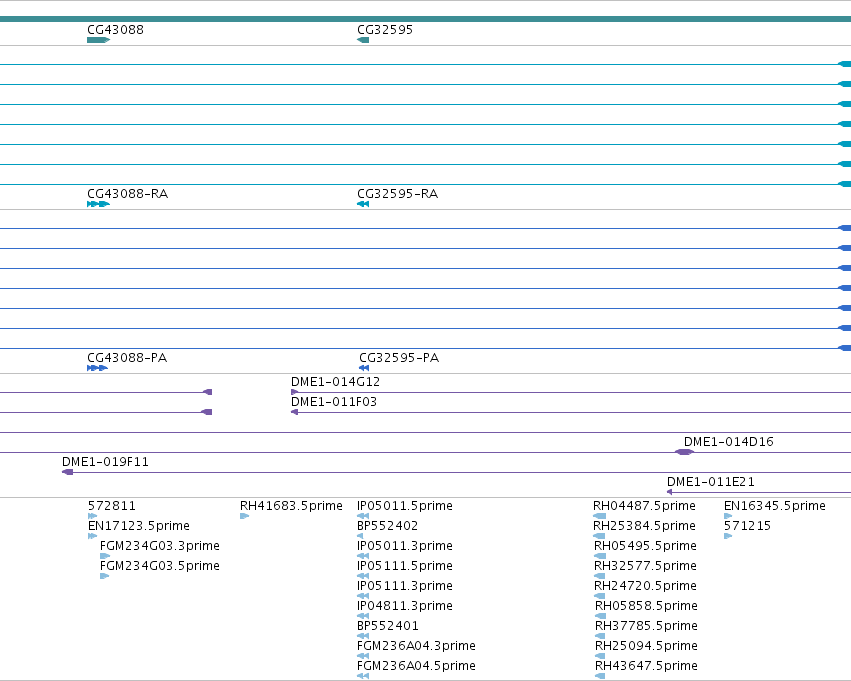Click the RH37785.5prime label
851x681 pixels.
tap(646, 626)
